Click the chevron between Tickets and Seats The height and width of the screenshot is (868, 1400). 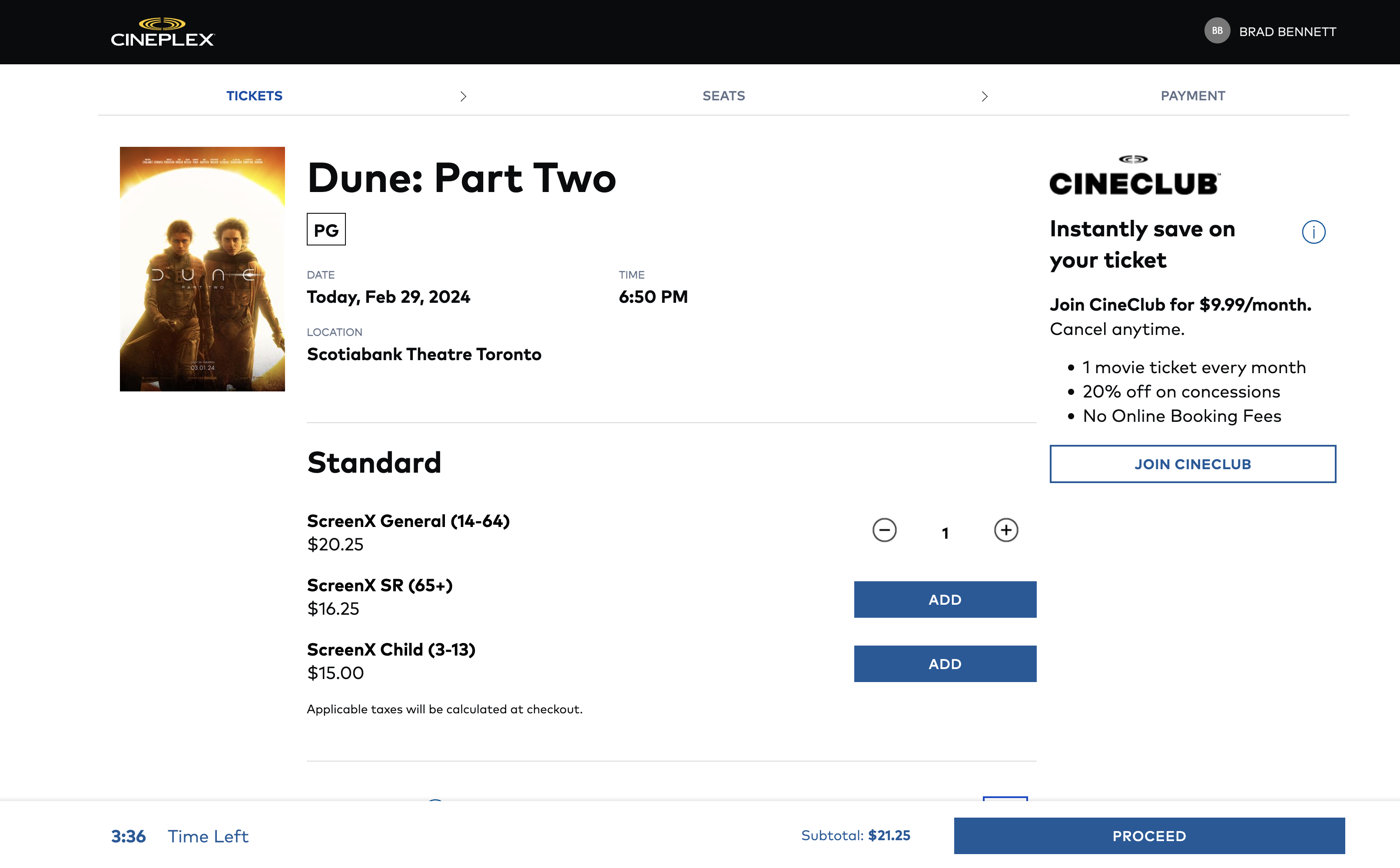pos(463,96)
